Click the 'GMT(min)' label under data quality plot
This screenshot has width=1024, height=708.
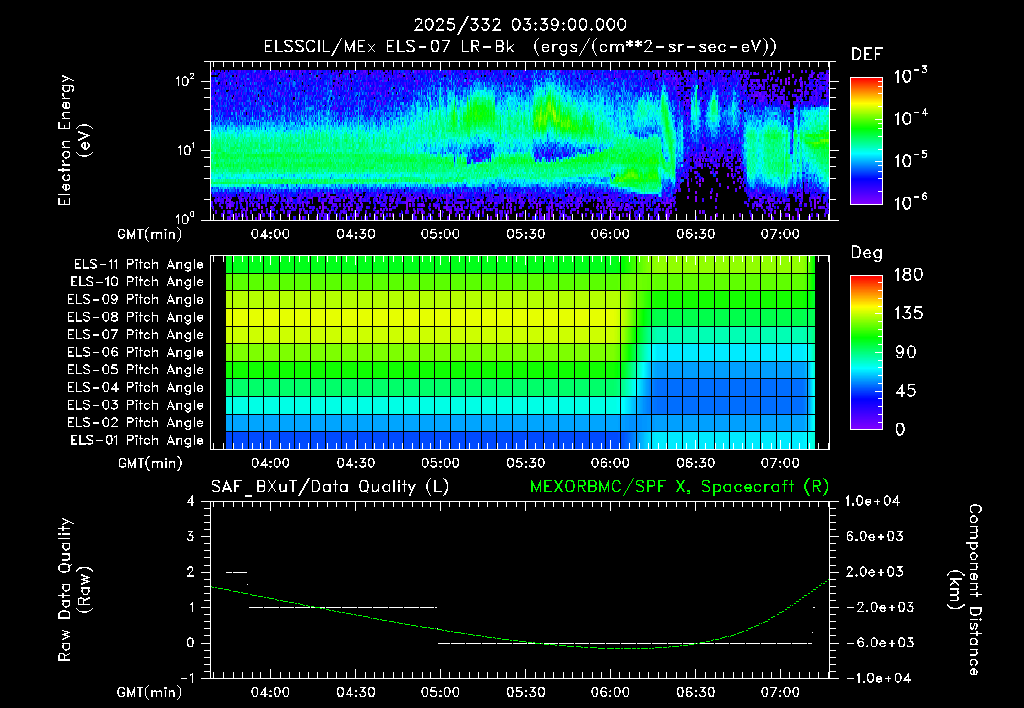(x=150, y=692)
